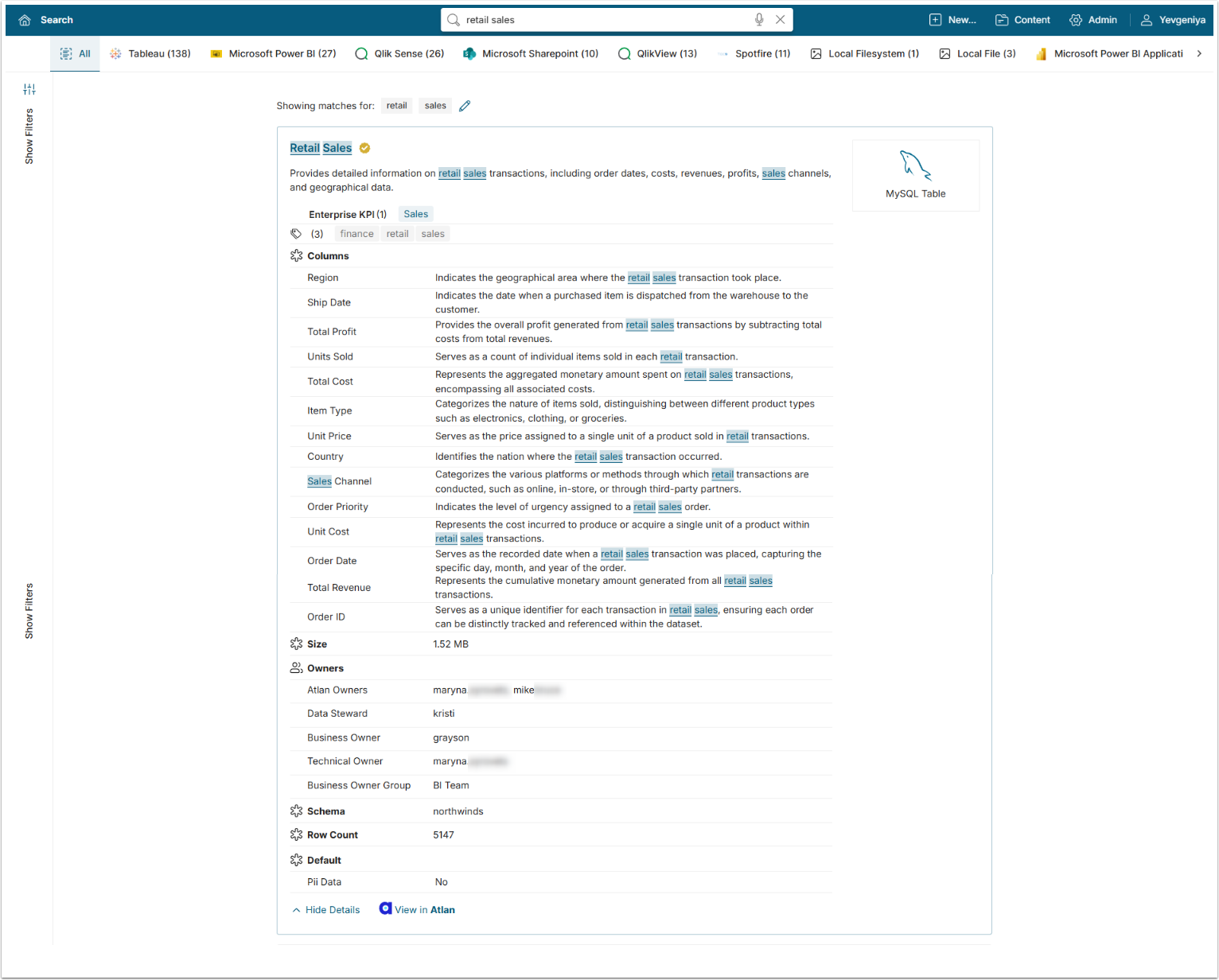
Task: Click the Row Count section icon
Action: (x=297, y=835)
